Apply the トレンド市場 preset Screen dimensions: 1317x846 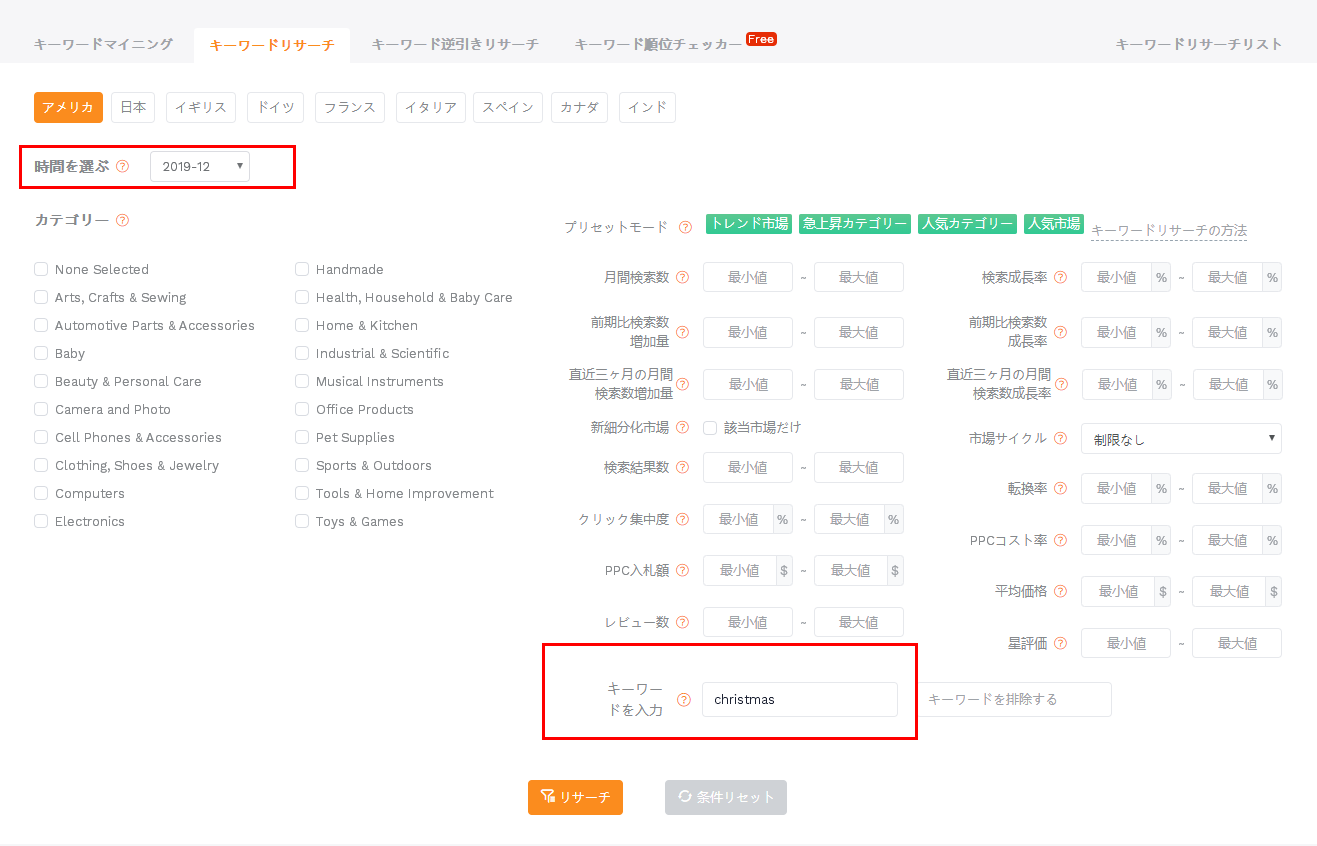coord(749,224)
